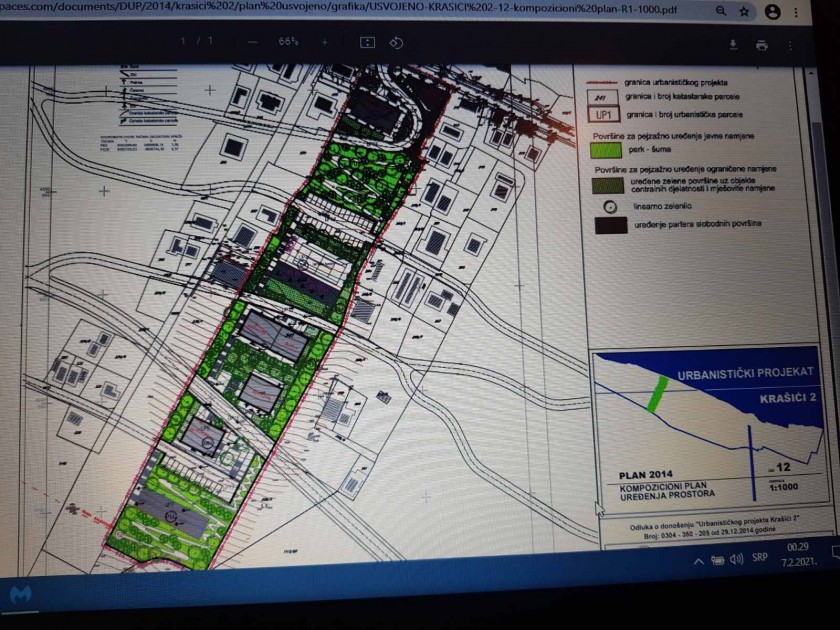840x630 pixels.
Task: Click the 'URBANISTIČKI PROJEKAT' title text
Action: [x=745, y=373]
